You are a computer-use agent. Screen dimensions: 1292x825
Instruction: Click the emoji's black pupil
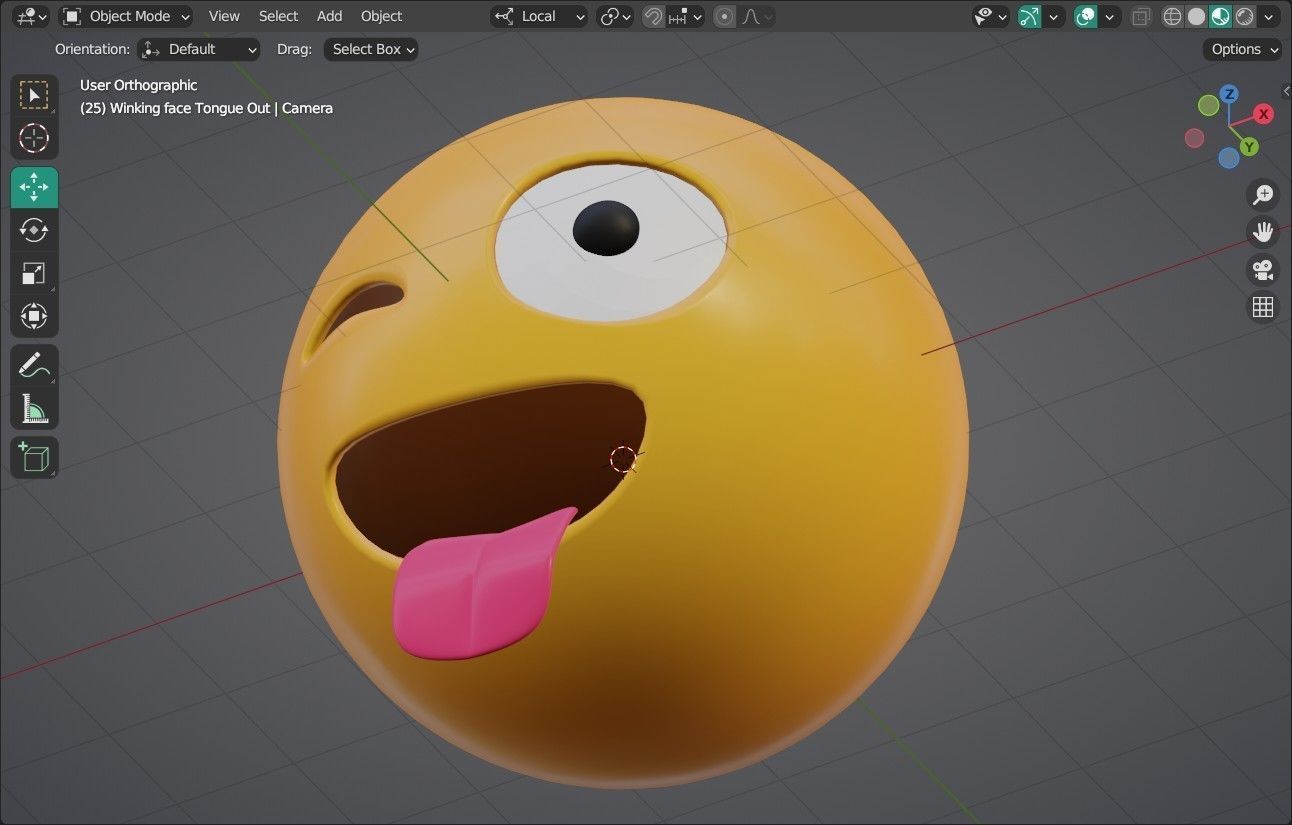606,228
